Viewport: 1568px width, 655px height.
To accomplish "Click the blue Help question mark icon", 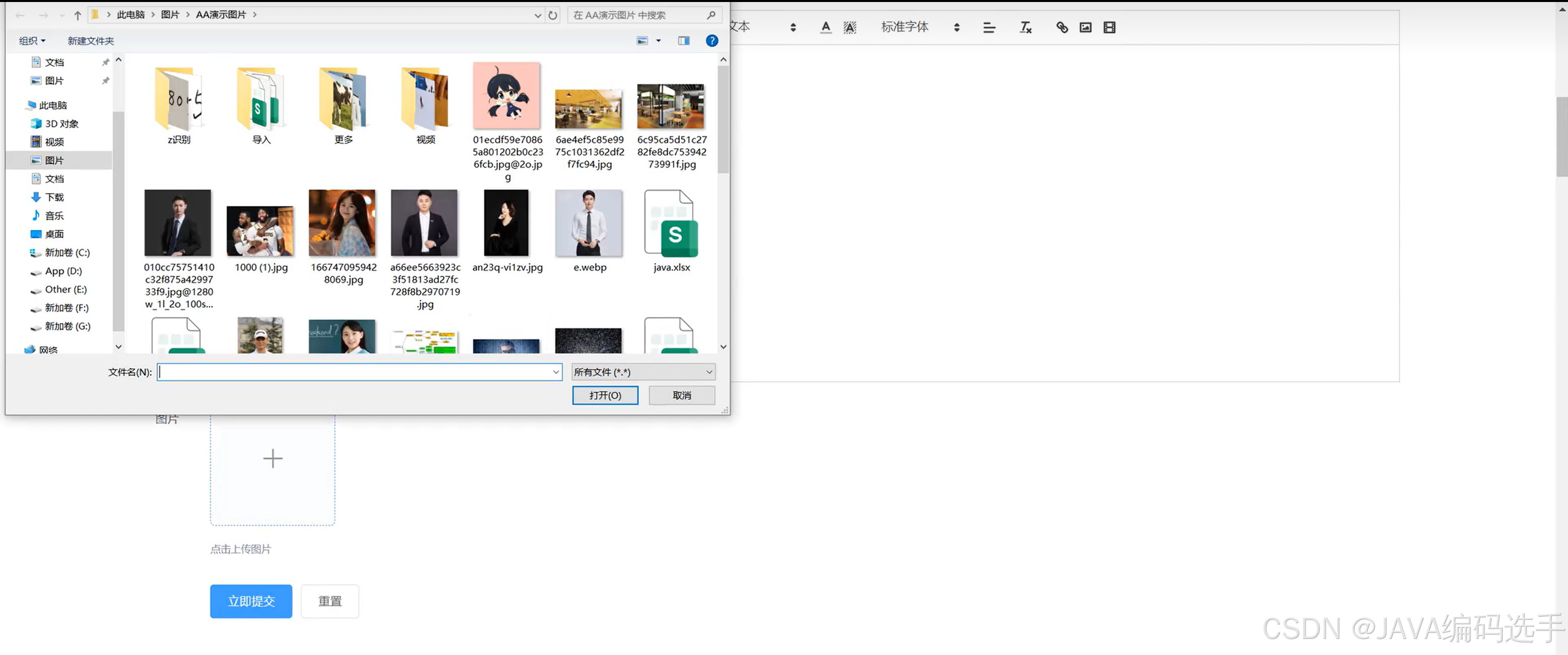I will pyautogui.click(x=712, y=41).
